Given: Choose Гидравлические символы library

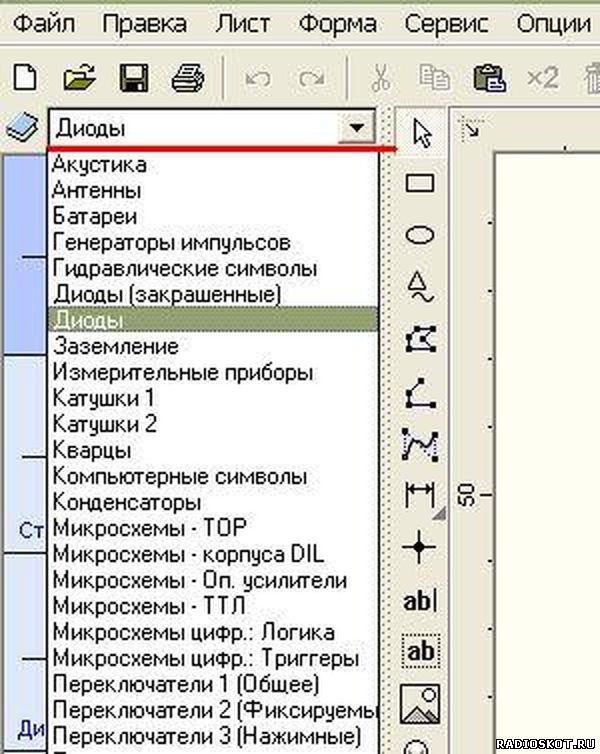Looking at the screenshot, I should (213, 269).
